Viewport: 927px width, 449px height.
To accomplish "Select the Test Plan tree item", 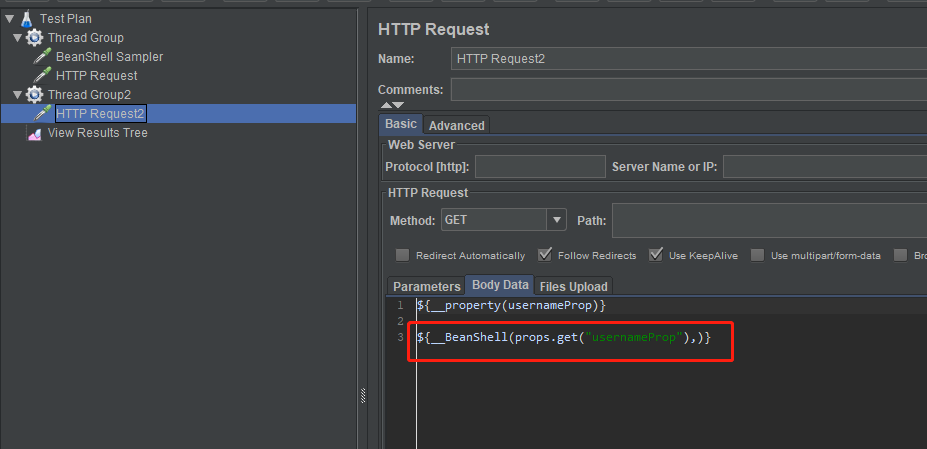I will pyautogui.click(x=66, y=19).
